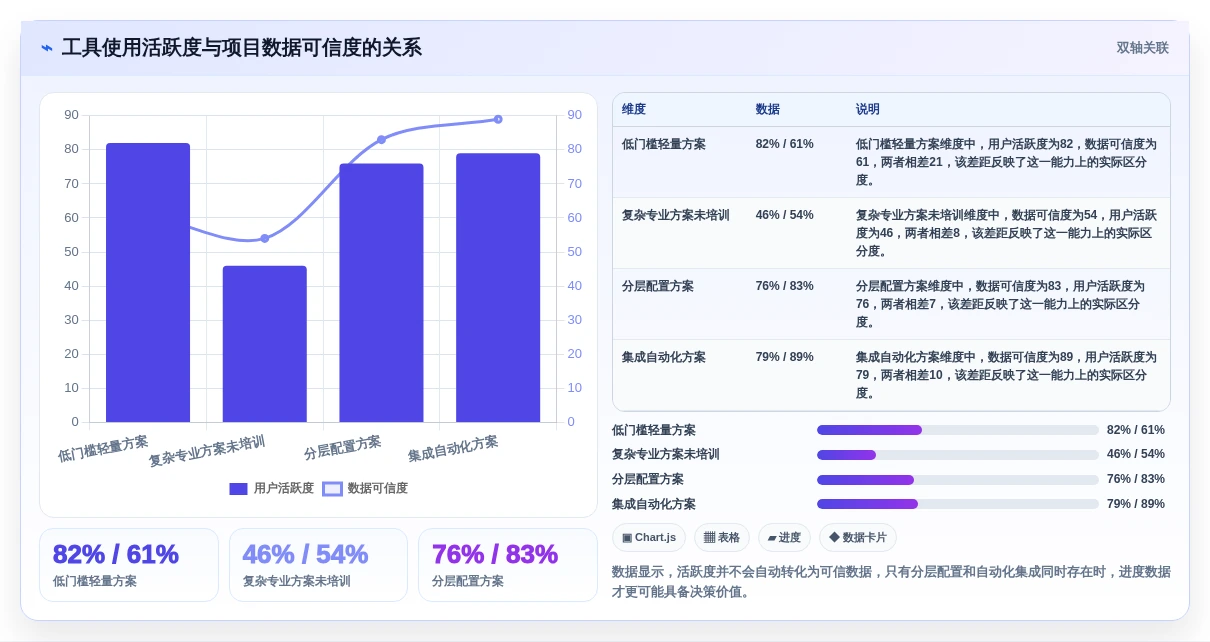Click description text for 低门槛轻量方案 row
The width and height of the screenshot is (1210, 642).
(x=1006, y=162)
